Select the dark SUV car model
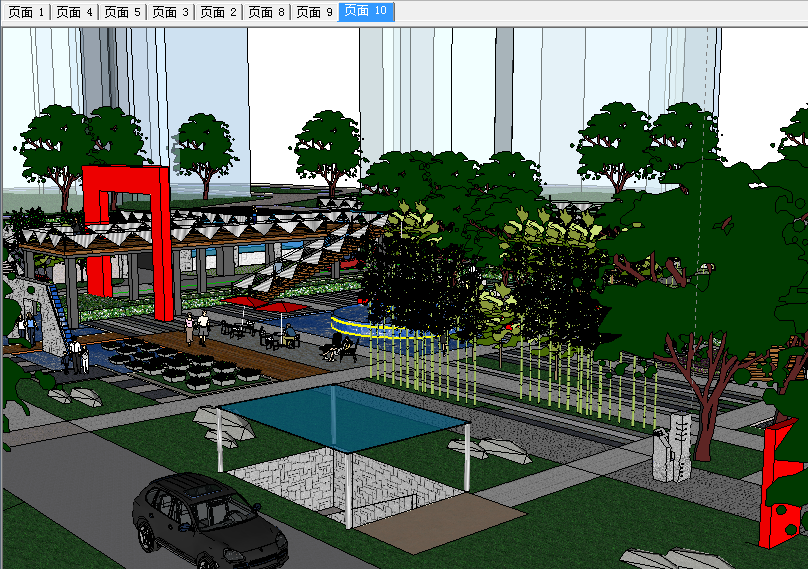Screen dimensions: 808x569 (x=210, y=521)
